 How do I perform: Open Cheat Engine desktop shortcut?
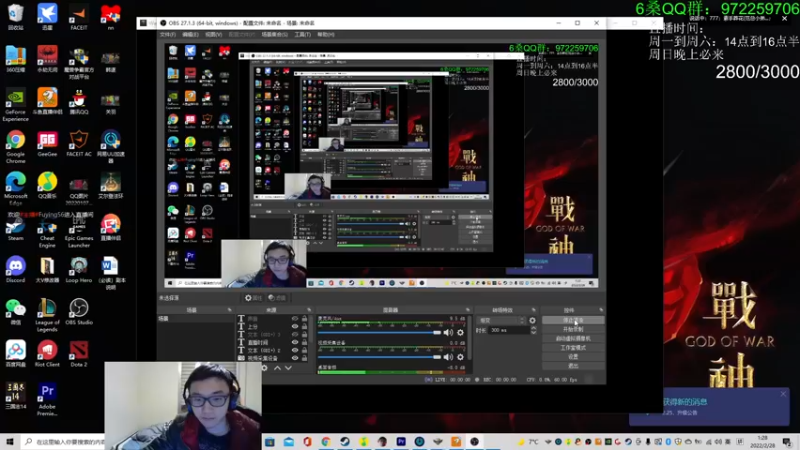[47, 232]
